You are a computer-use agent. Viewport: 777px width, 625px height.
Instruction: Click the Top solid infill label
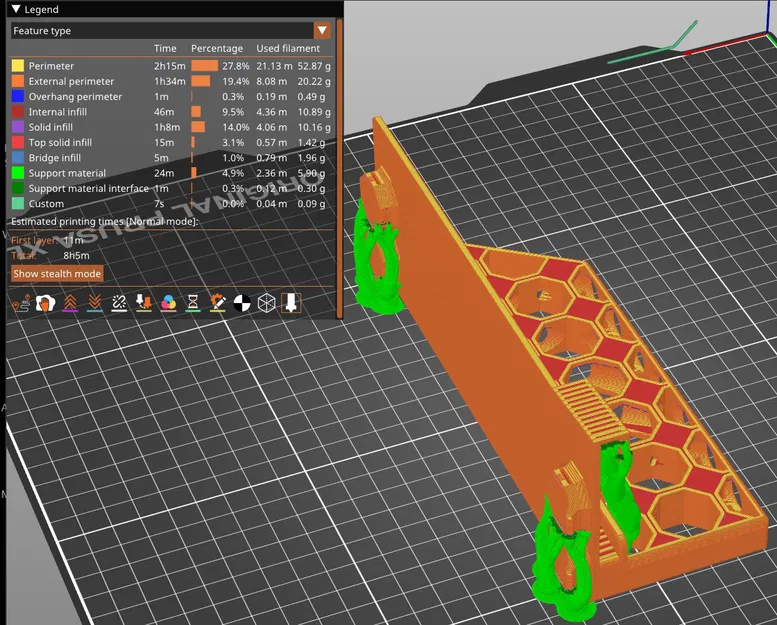click(x=60, y=143)
